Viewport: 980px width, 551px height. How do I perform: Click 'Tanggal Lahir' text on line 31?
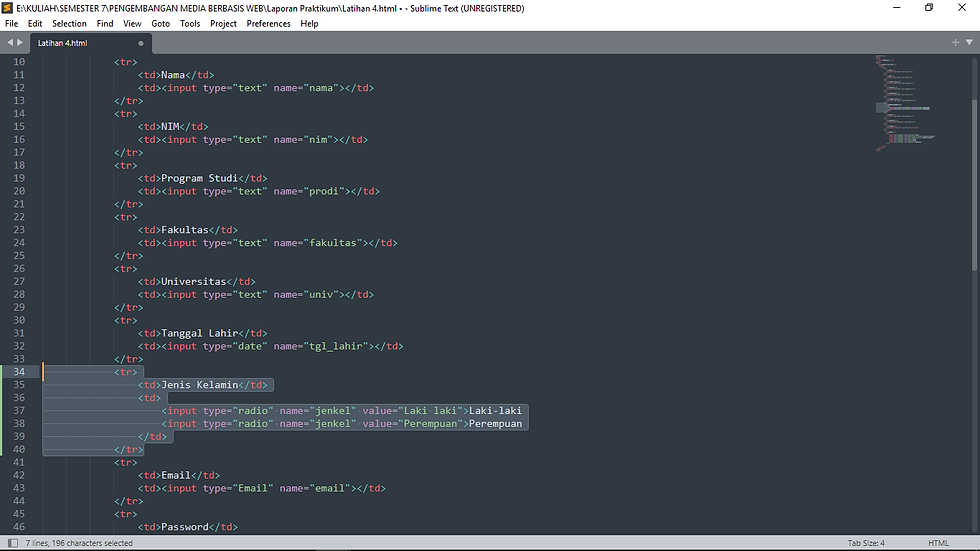click(x=199, y=334)
